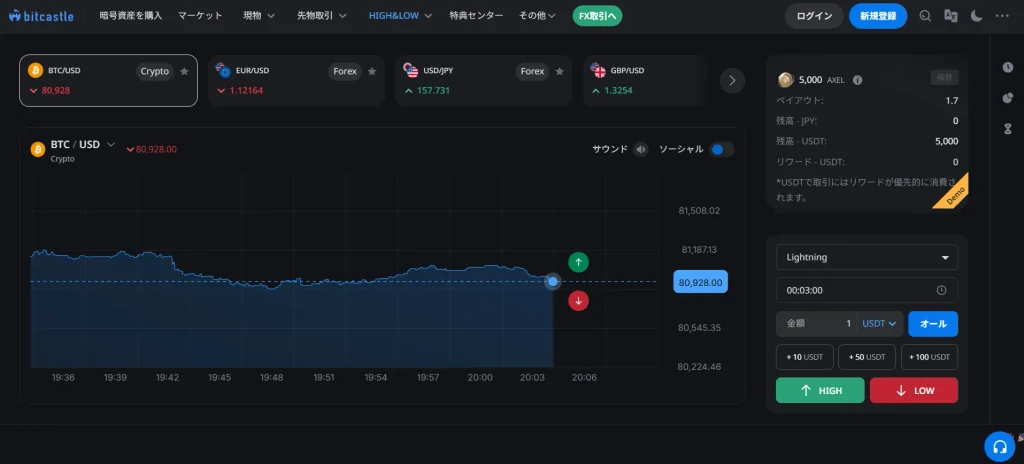Open 特典センター menu item

[476, 16]
